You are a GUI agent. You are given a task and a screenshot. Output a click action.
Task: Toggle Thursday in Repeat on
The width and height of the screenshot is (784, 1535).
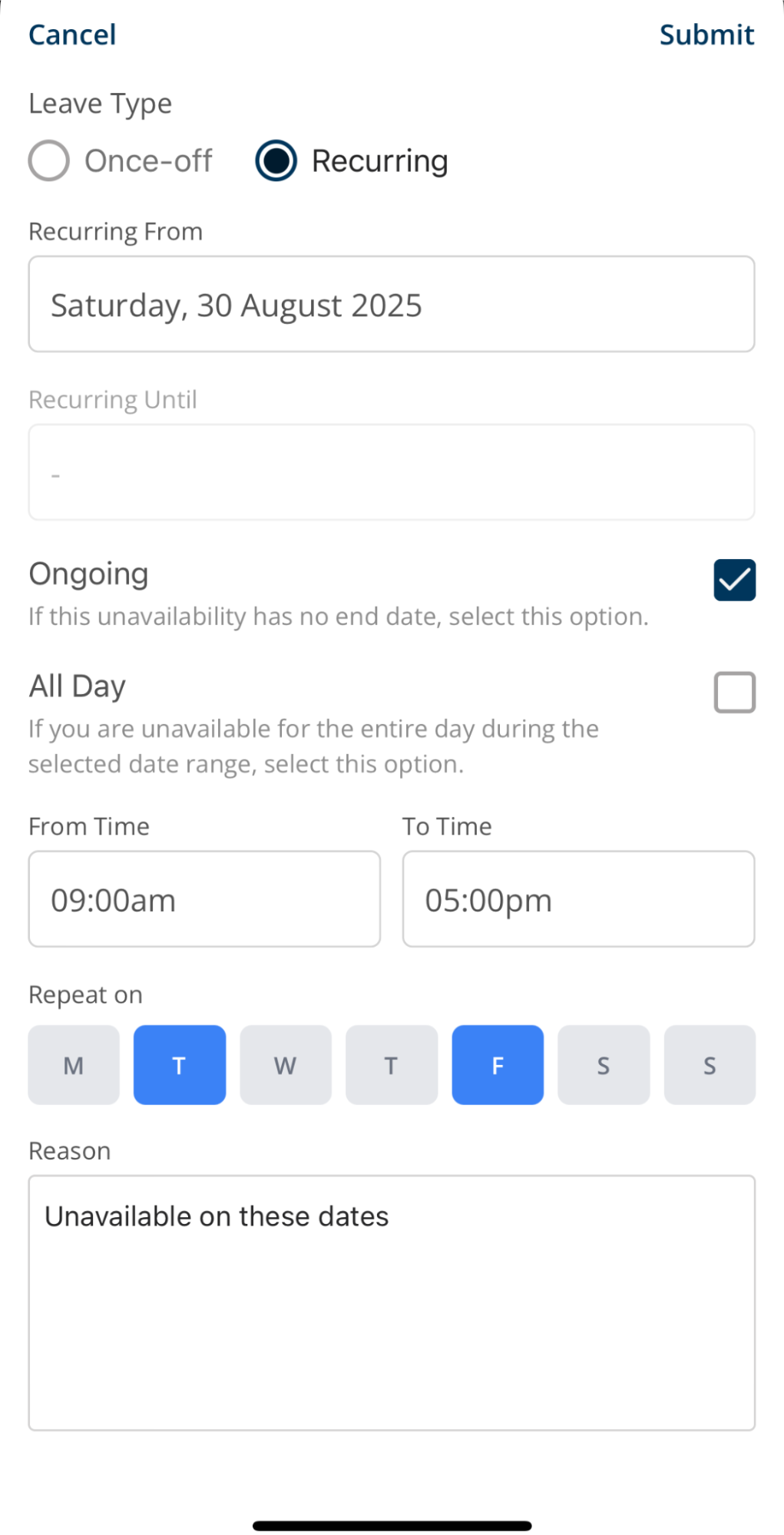click(x=392, y=1065)
